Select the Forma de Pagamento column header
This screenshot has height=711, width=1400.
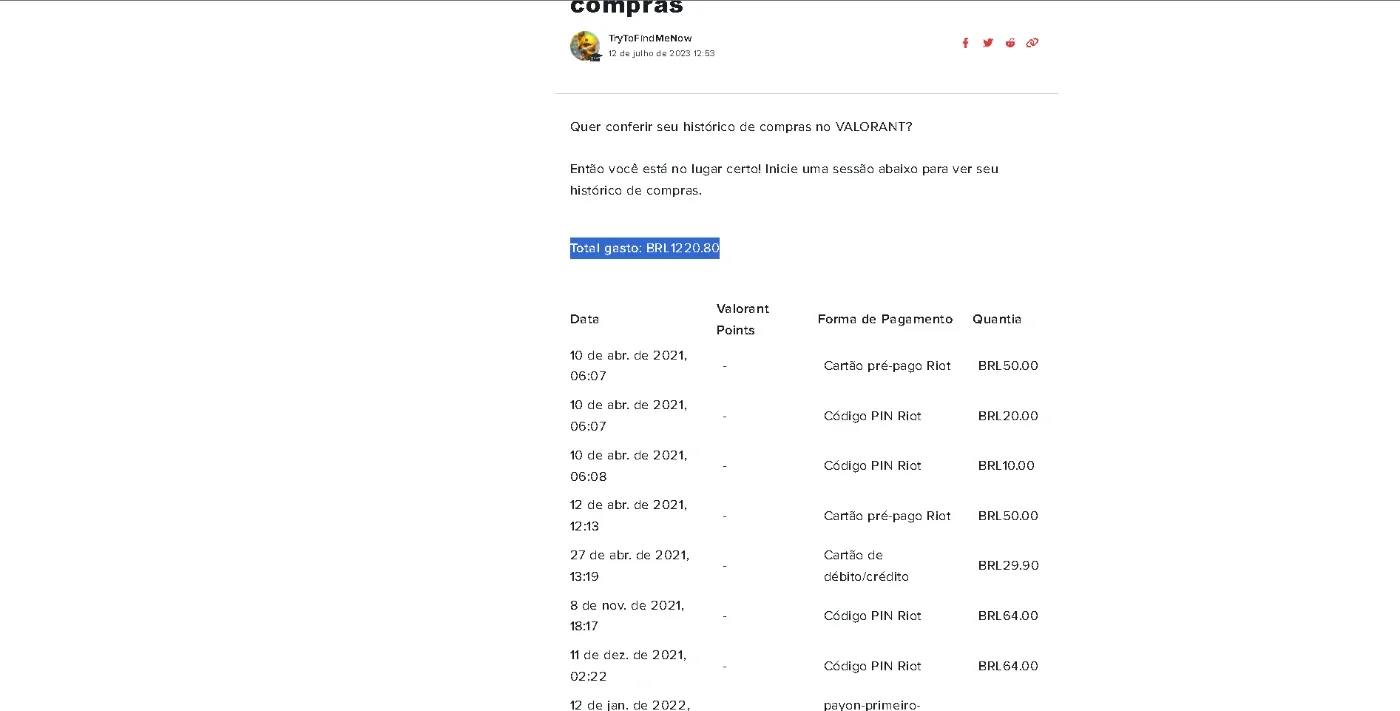point(885,319)
